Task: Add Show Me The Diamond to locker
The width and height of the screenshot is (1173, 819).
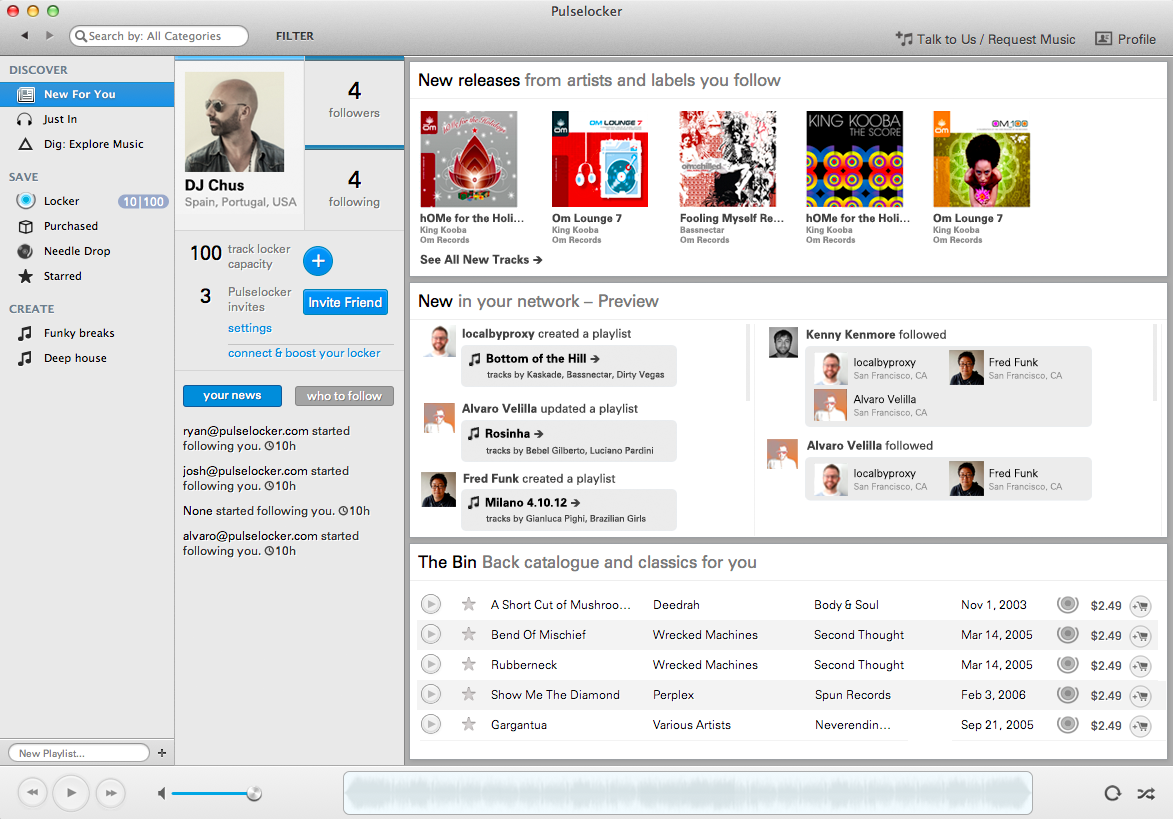Action: click(x=1068, y=694)
